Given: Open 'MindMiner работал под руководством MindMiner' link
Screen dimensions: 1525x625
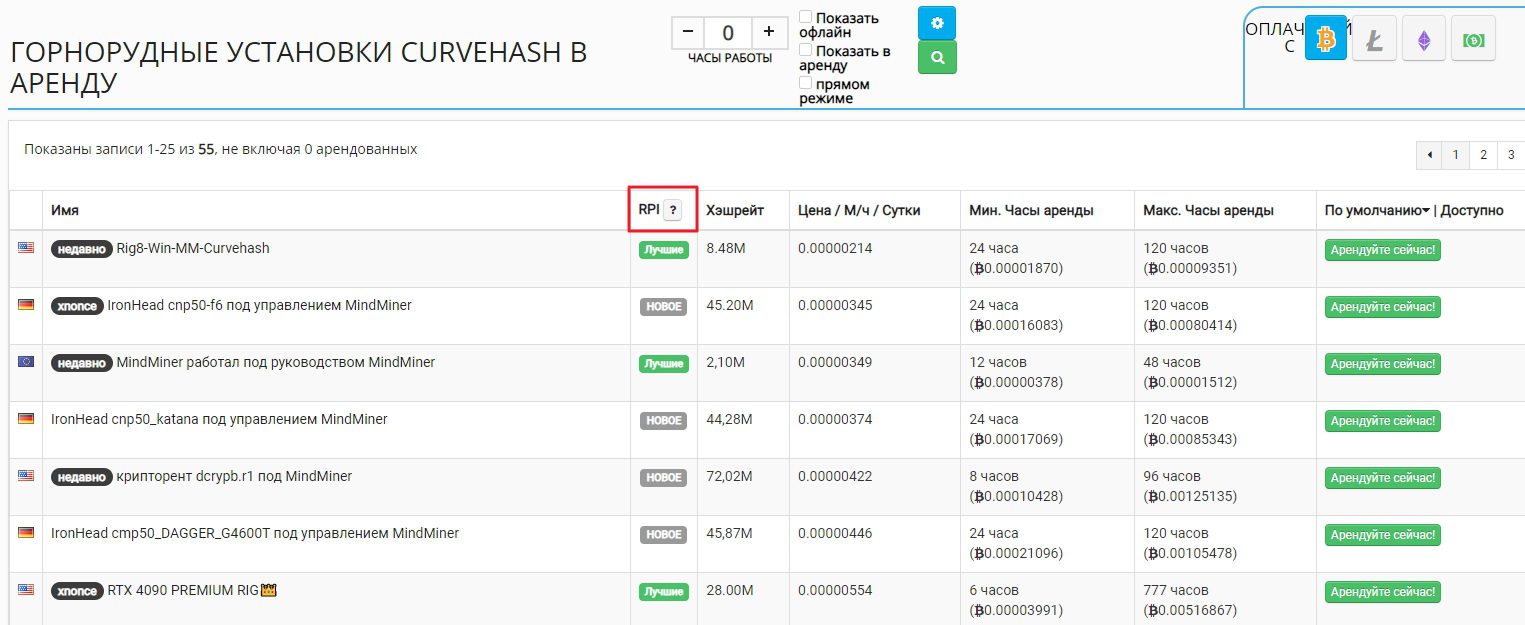Looking at the screenshot, I should pos(276,362).
